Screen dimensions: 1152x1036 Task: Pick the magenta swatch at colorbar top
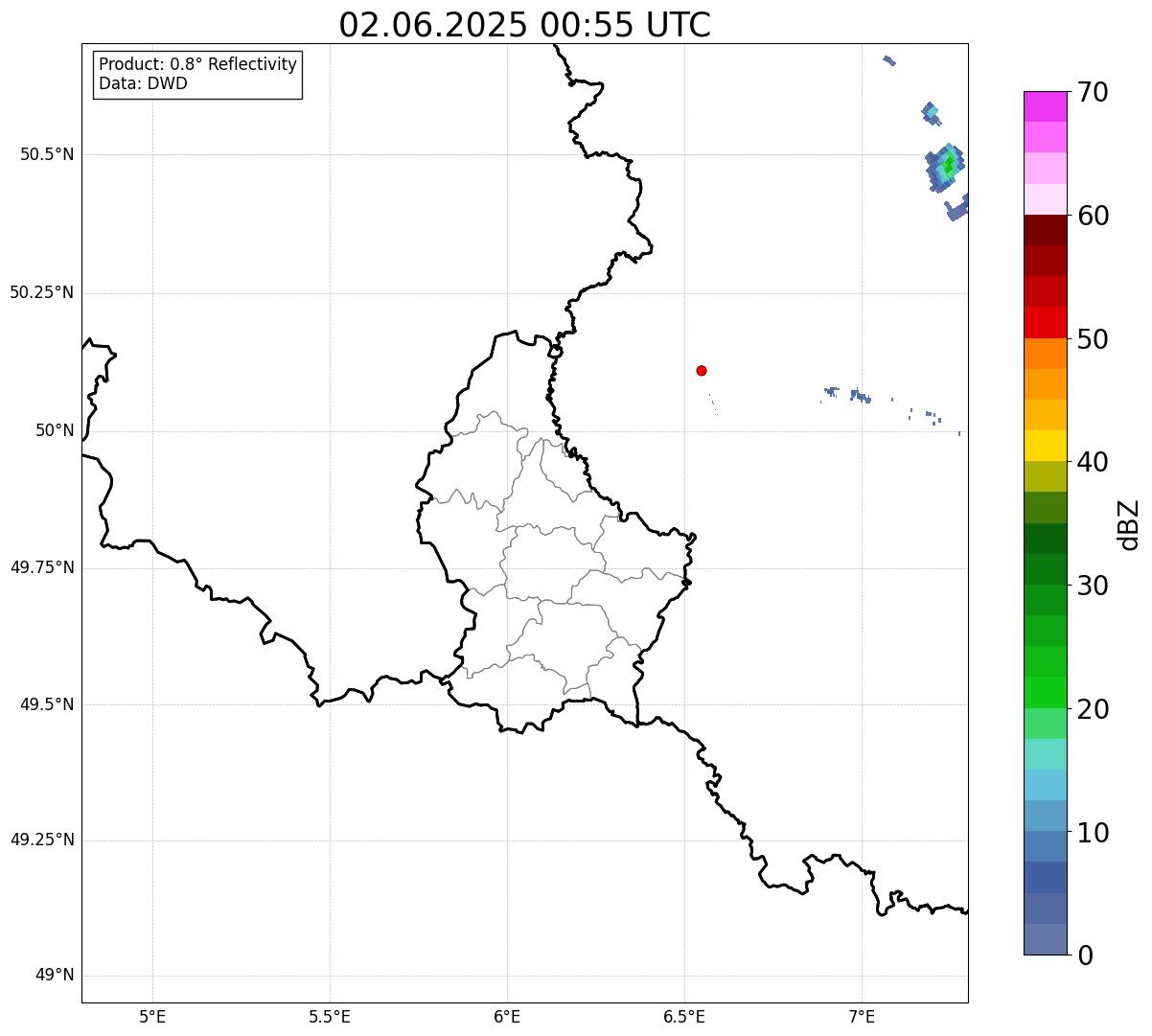[x=1045, y=106]
